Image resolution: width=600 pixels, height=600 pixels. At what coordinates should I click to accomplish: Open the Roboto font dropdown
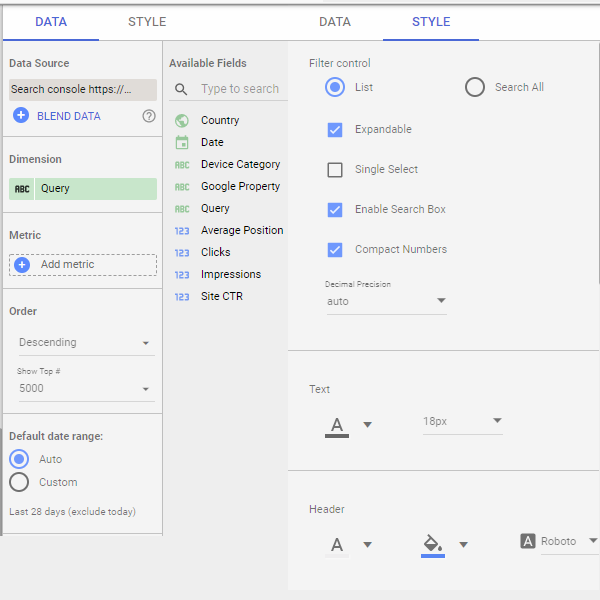coord(569,541)
